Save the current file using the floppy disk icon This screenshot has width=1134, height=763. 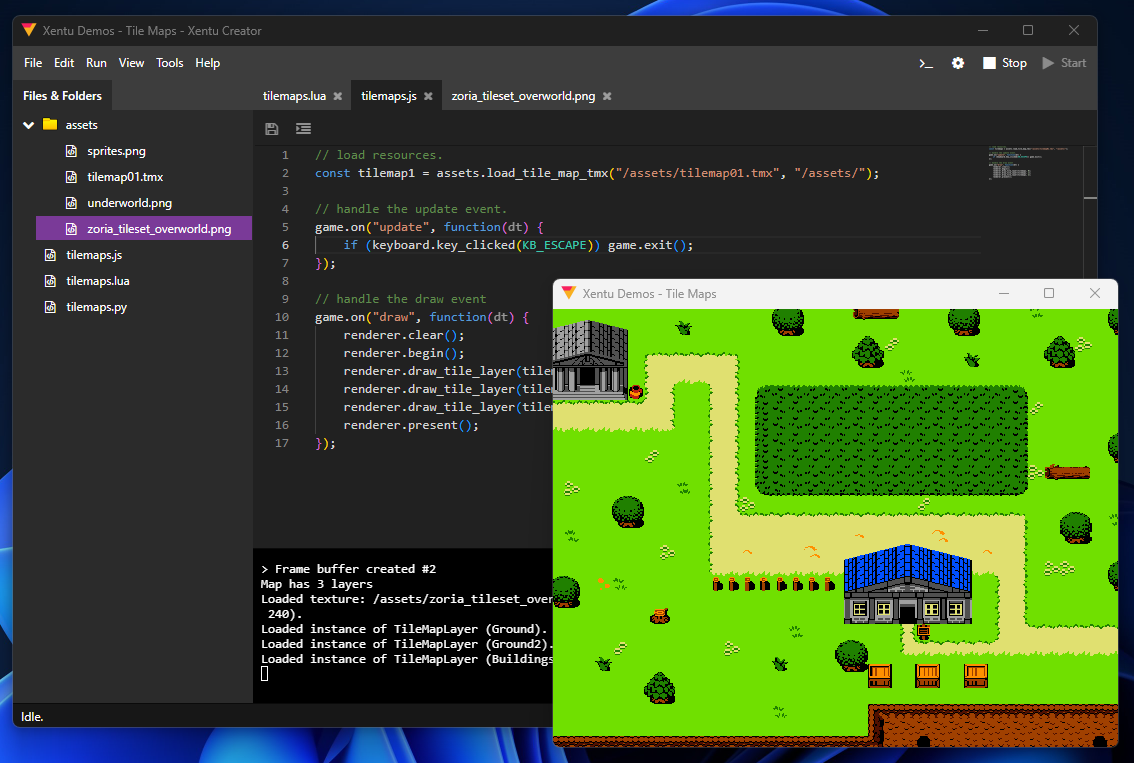tap(271, 128)
